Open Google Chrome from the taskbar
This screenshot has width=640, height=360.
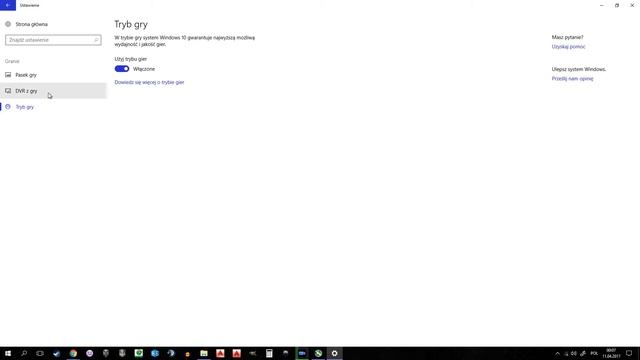(x=73, y=353)
